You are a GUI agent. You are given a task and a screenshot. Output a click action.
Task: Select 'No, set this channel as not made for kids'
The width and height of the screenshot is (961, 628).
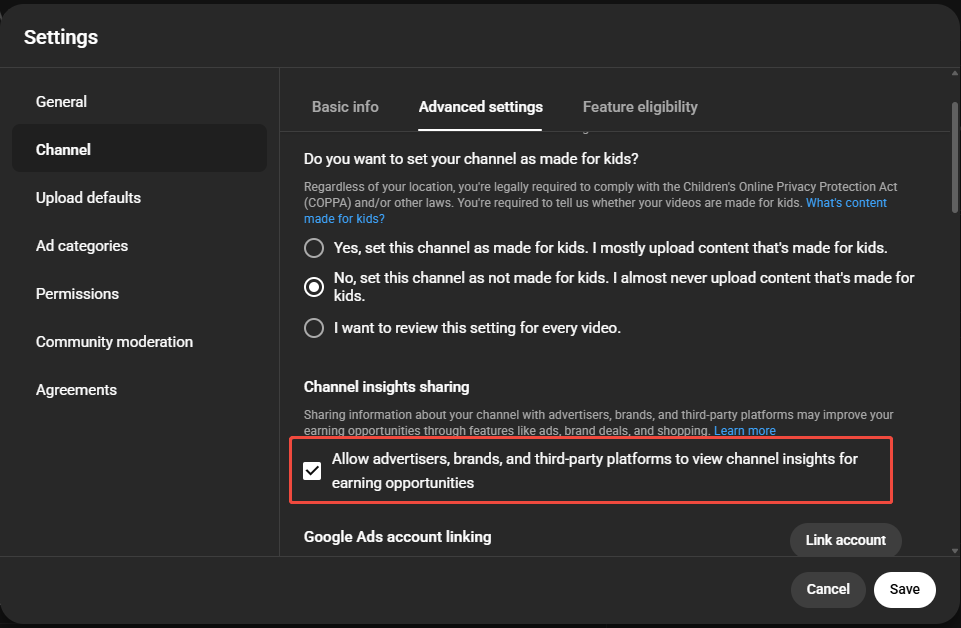tap(313, 287)
